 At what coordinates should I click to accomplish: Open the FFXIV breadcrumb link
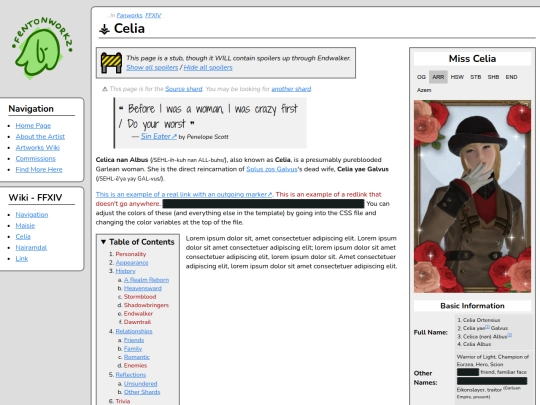tap(153, 15)
